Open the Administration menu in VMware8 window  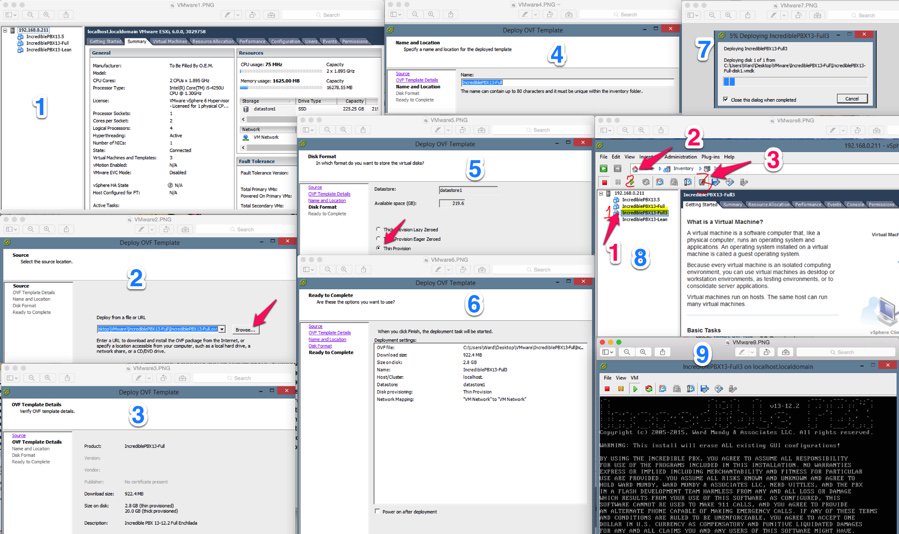click(681, 157)
